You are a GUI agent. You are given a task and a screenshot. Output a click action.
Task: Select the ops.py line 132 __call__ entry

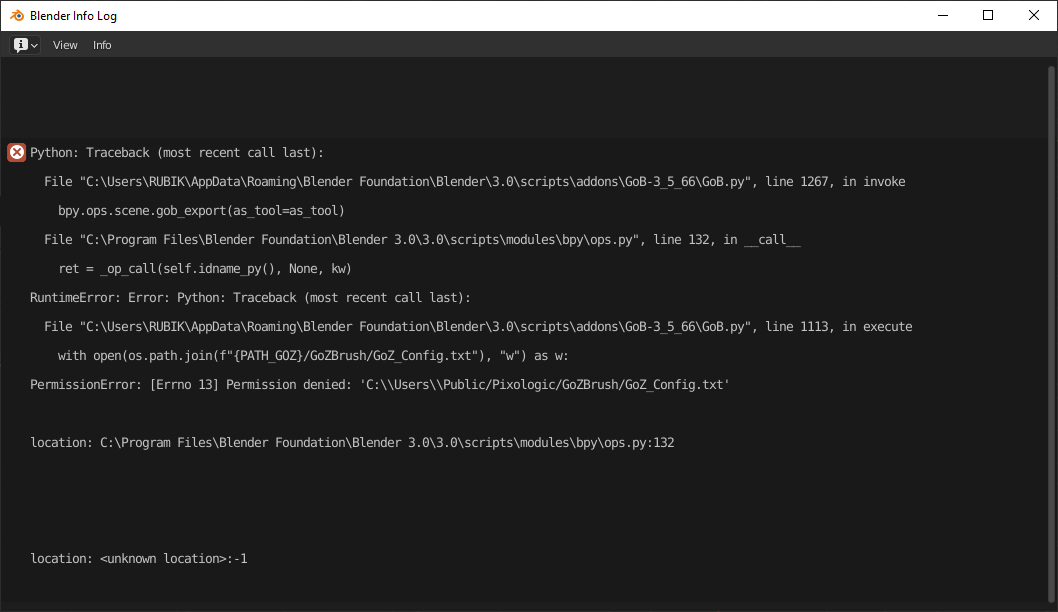tap(422, 240)
